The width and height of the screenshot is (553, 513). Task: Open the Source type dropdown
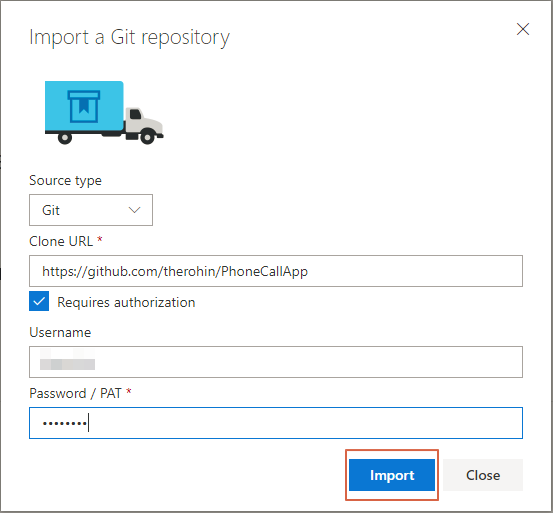pos(91,210)
